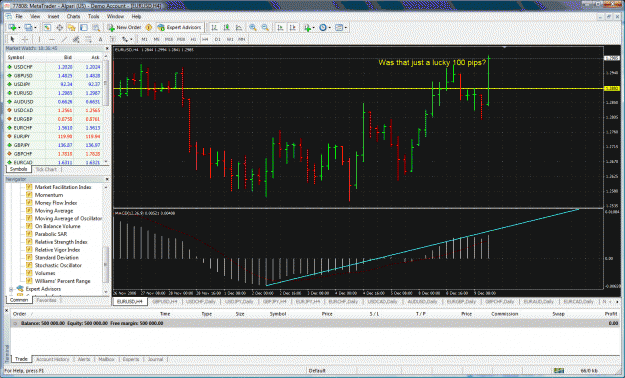Open the Strategy Tester magnifier icon

point(96,28)
